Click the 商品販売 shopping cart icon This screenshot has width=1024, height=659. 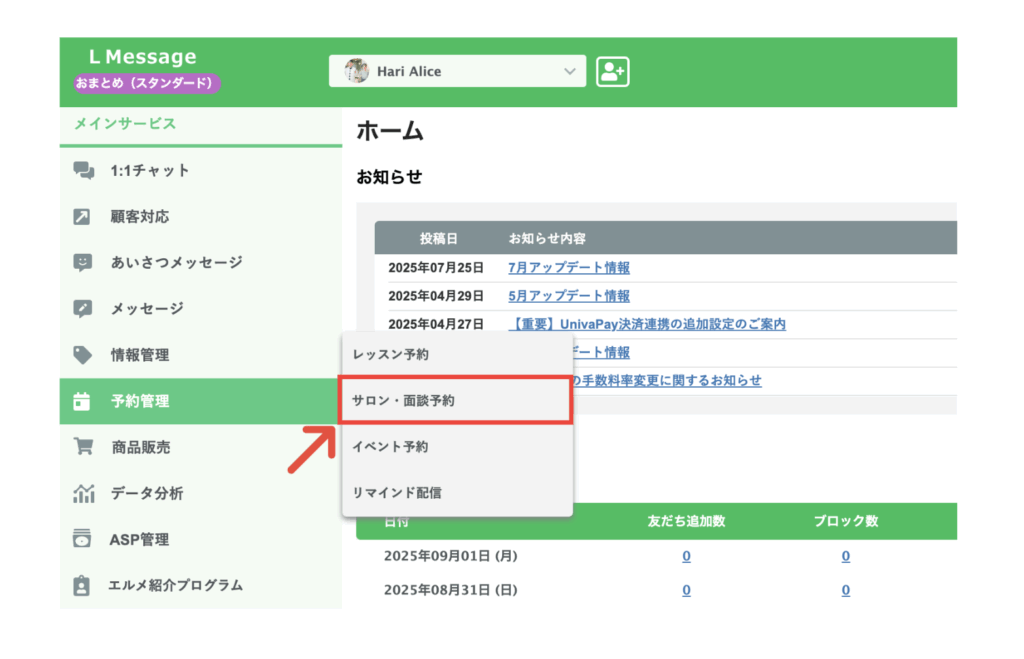pos(83,447)
